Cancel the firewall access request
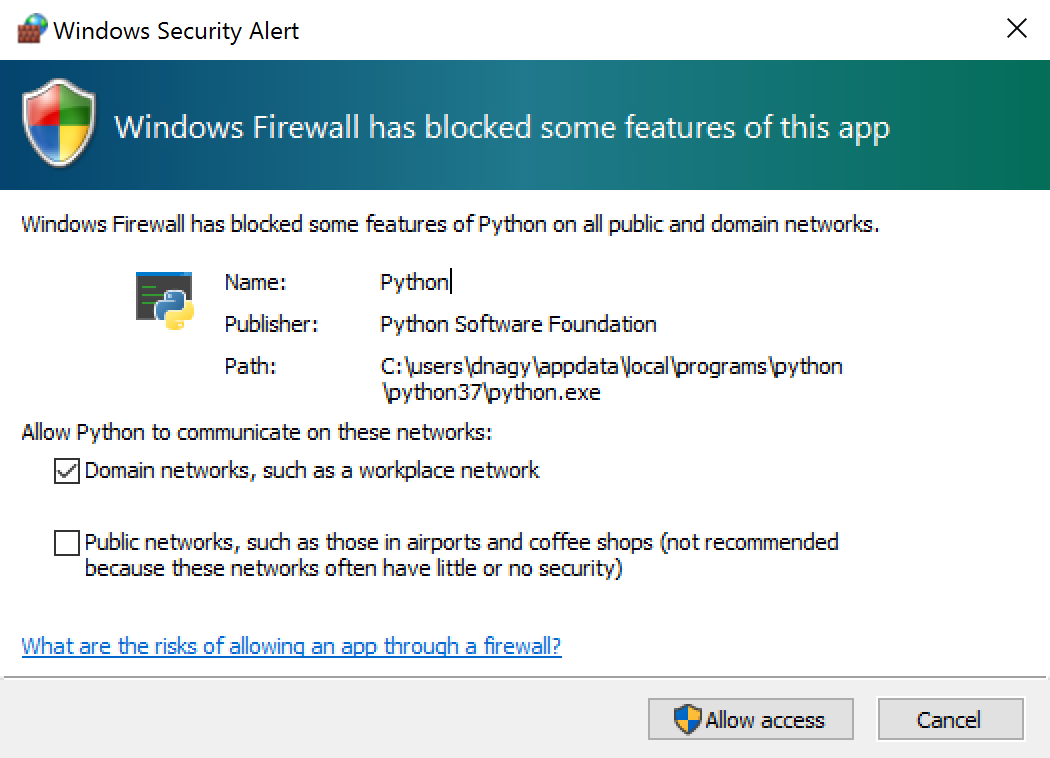1050x758 pixels. point(950,720)
